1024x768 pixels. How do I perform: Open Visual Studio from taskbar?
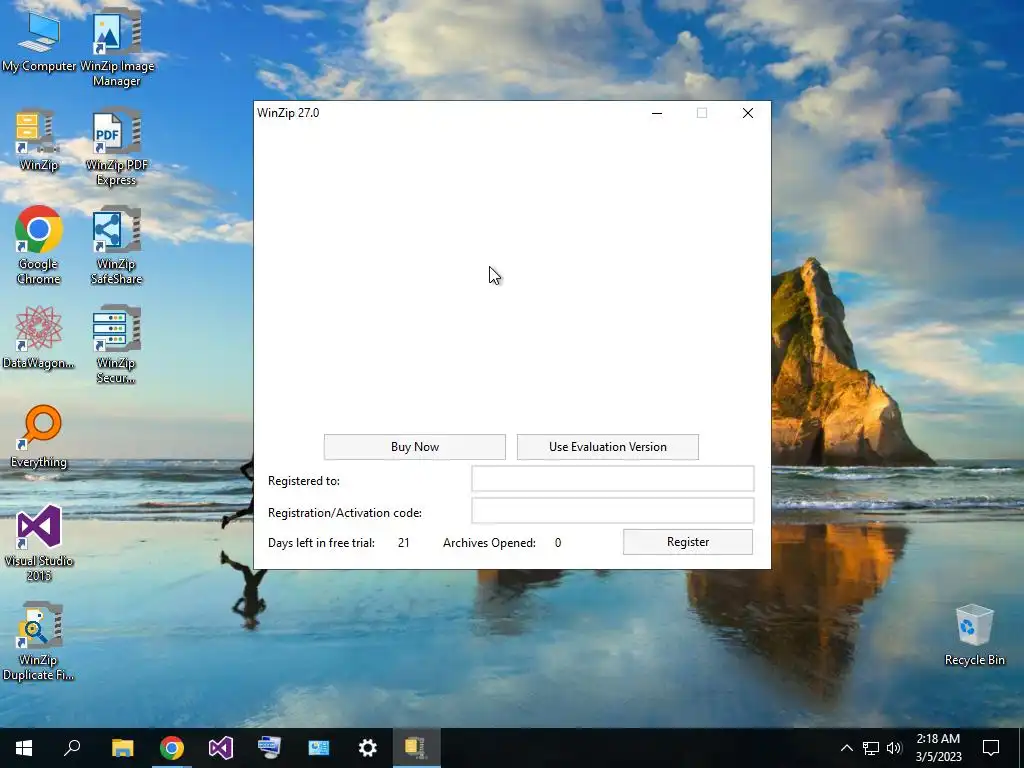(221, 748)
